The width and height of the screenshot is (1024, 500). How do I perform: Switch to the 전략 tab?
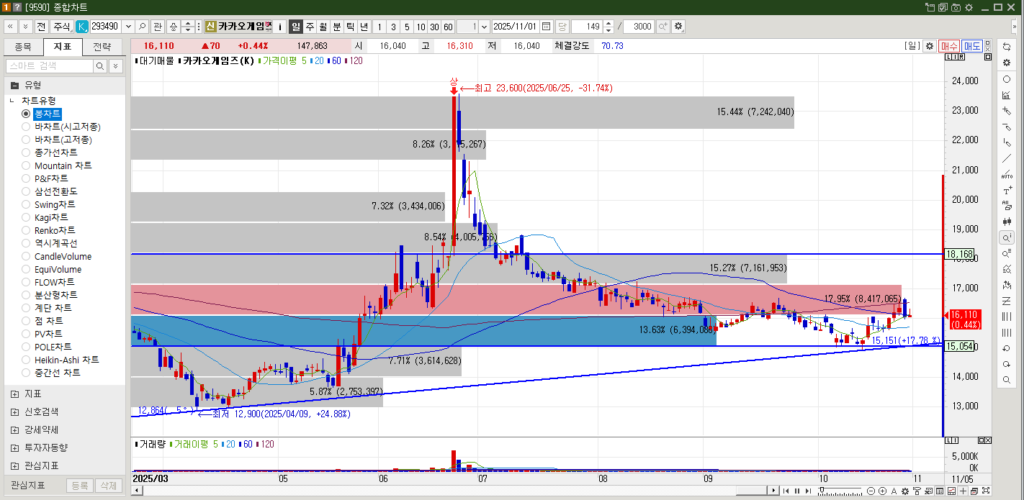(101, 47)
